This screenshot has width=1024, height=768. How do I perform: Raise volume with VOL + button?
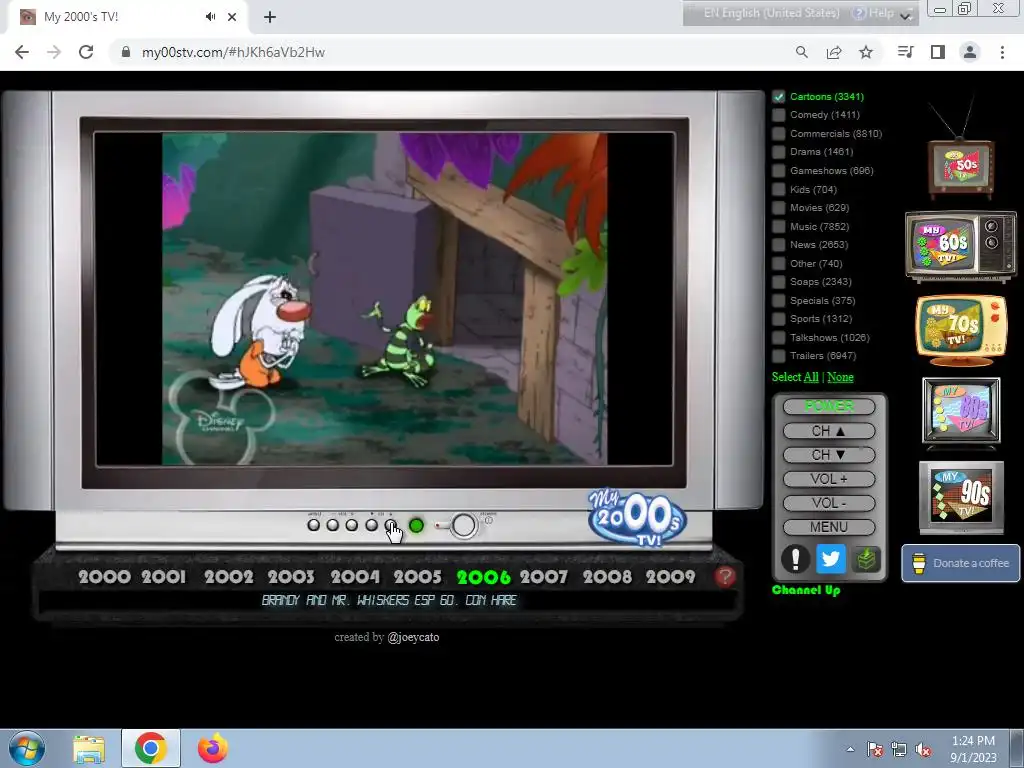tap(829, 479)
